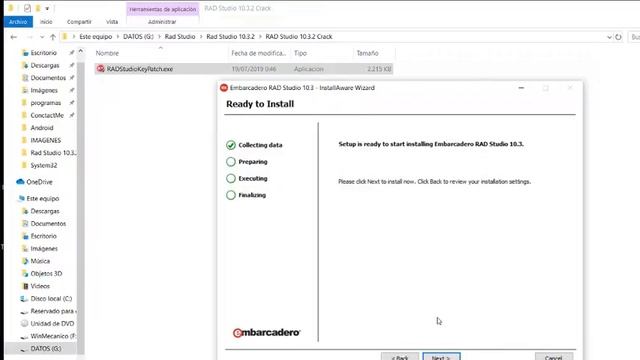640x360 pixels.
Task: Click Rad Studio 10.3.2 breadcrumb segment
Action: pyautogui.click(x=230, y=37)
